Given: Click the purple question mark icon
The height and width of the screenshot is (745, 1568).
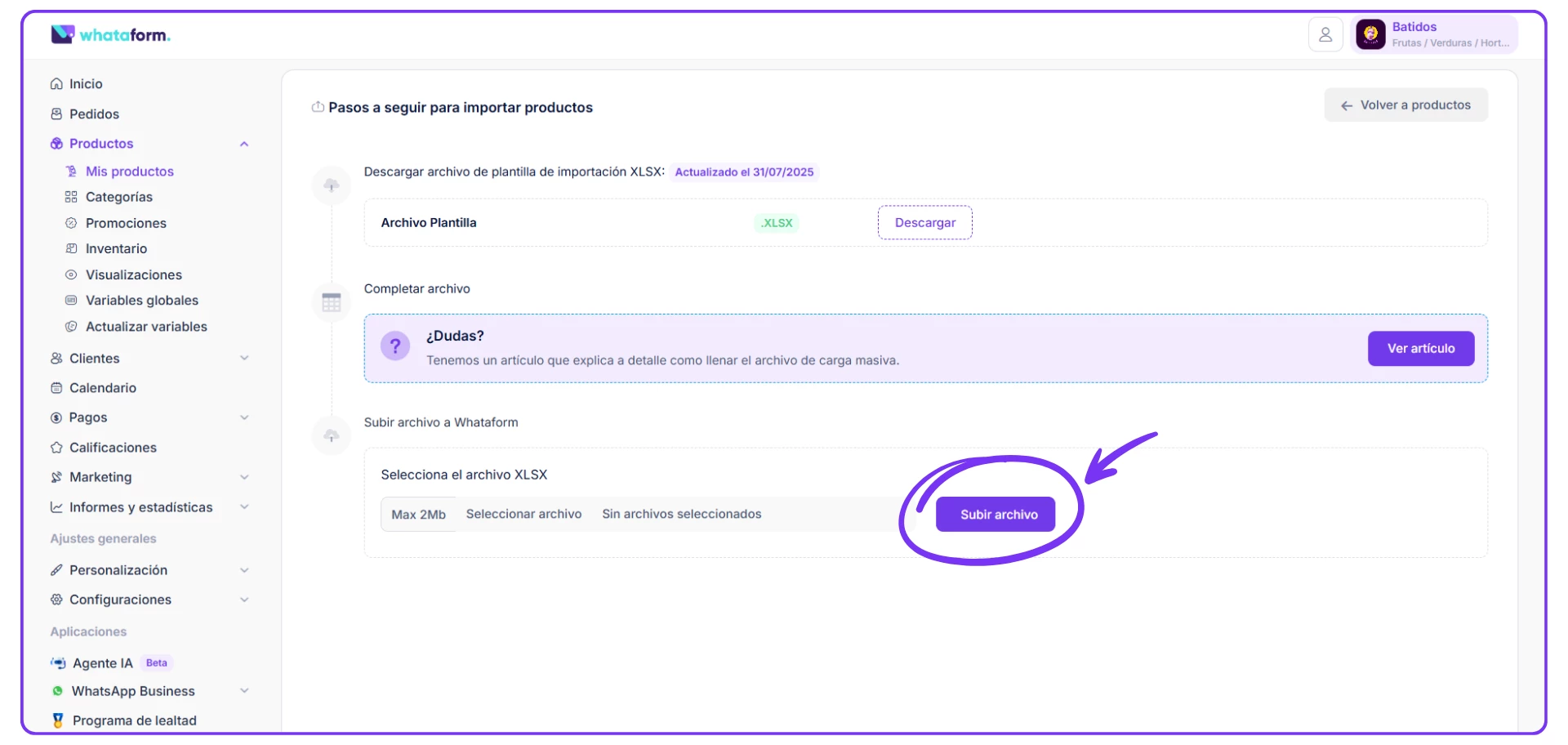Looking at the screenshot, I should (x=395, y=346).
